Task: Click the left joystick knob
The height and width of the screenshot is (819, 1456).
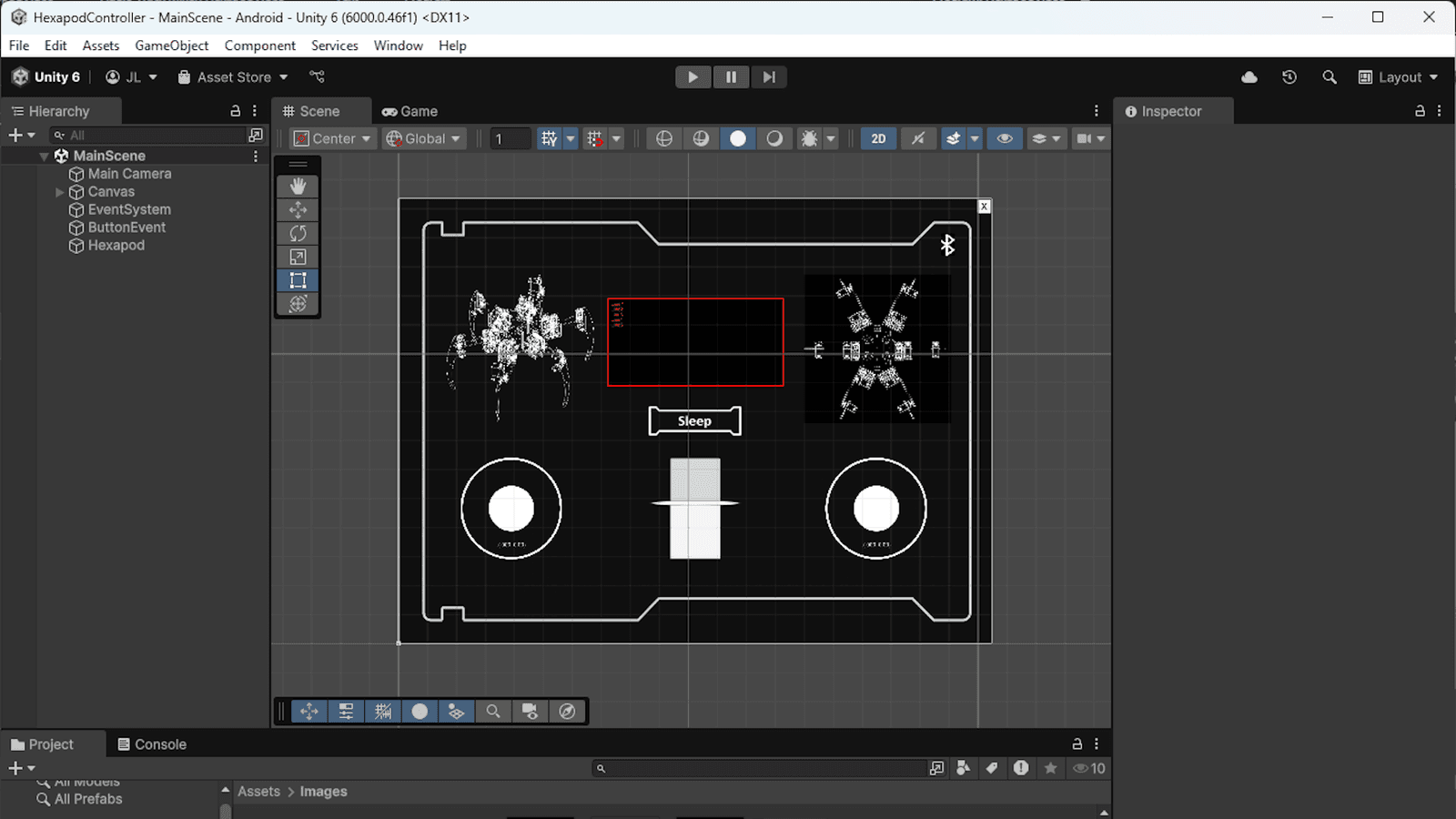Action: click(x=511, y=509)
